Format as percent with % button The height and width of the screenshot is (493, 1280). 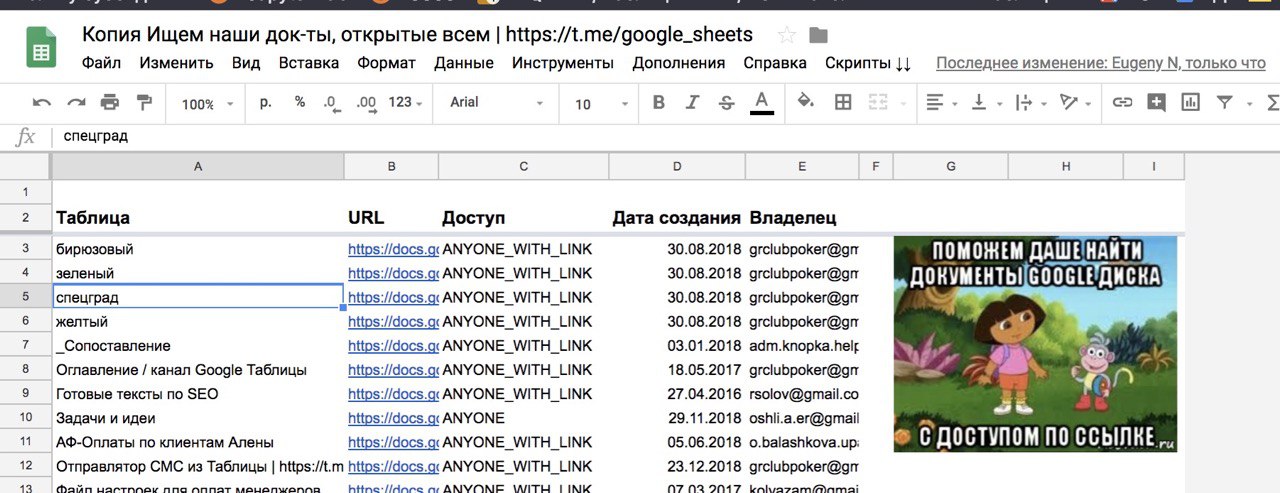point(300,102)
